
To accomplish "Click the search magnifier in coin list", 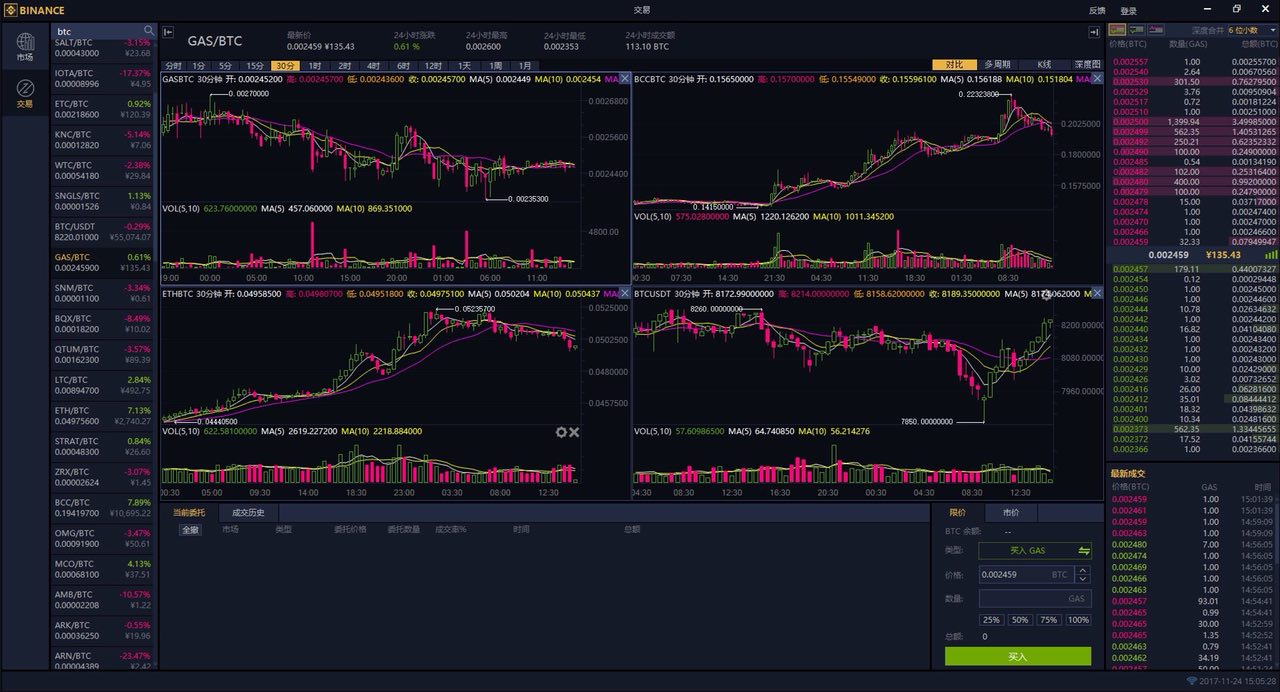I will [149, 31].
